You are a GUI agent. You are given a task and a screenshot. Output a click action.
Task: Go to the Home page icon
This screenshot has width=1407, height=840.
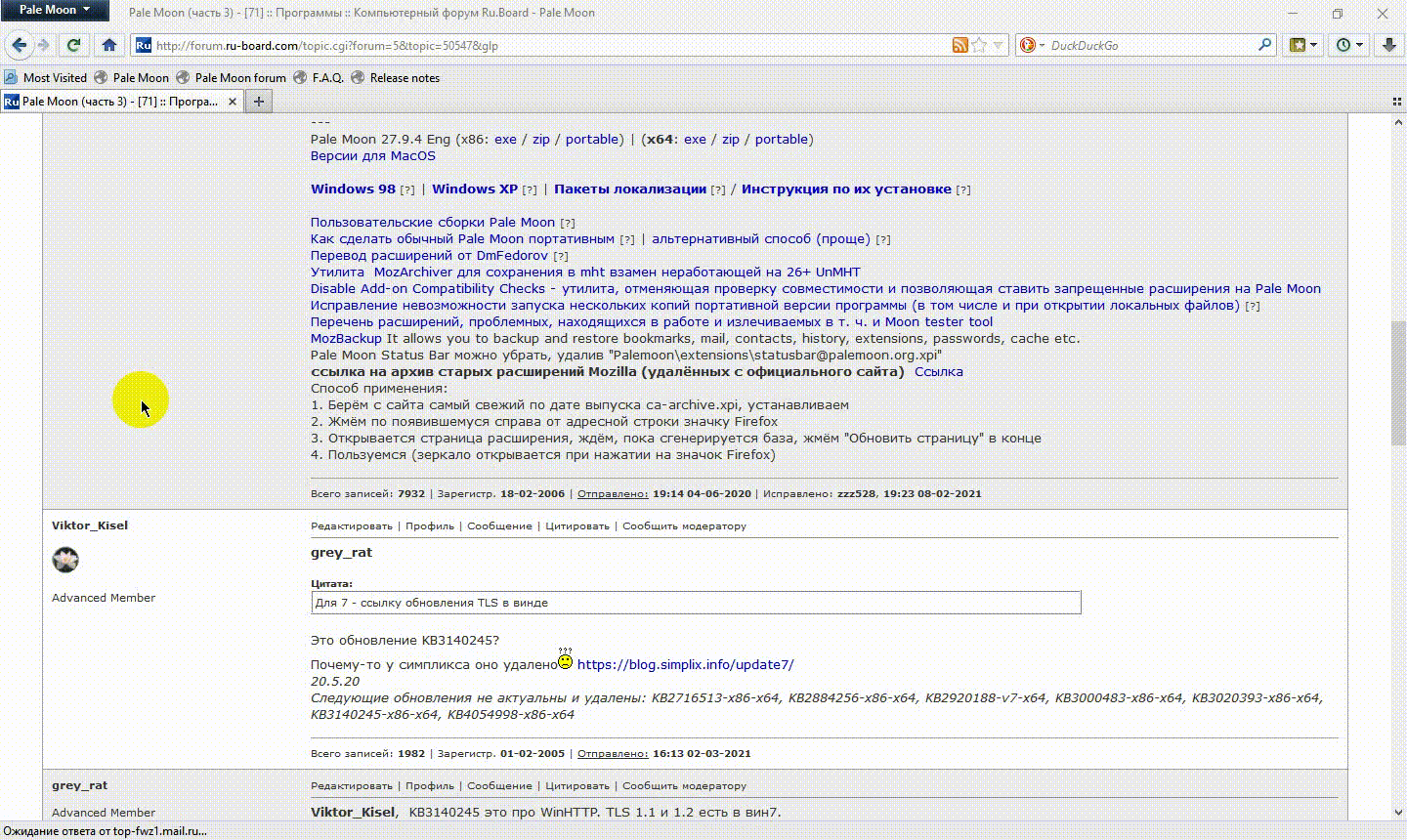pyautogui.click(x=109, y=45)
